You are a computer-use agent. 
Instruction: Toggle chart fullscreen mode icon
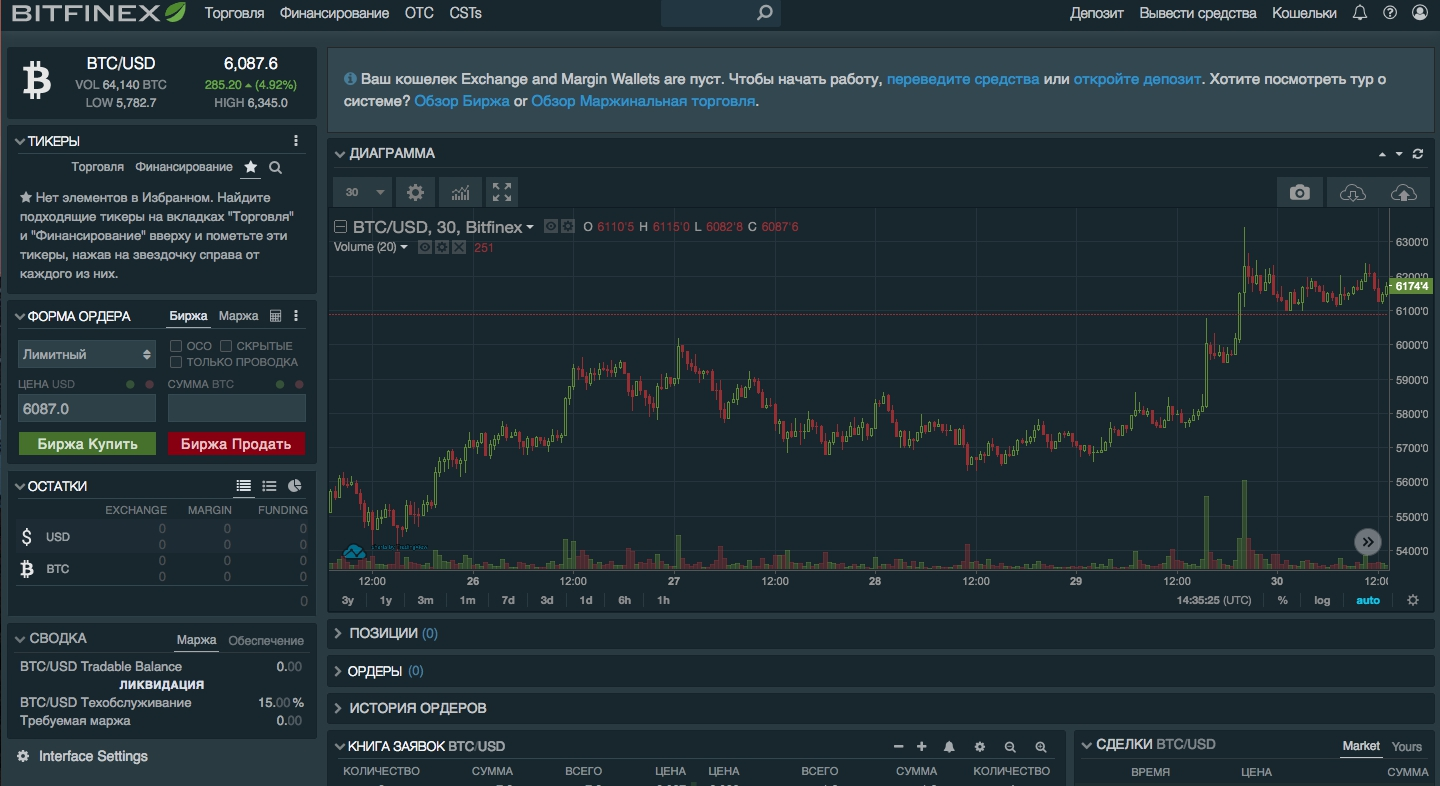(502, 193)
